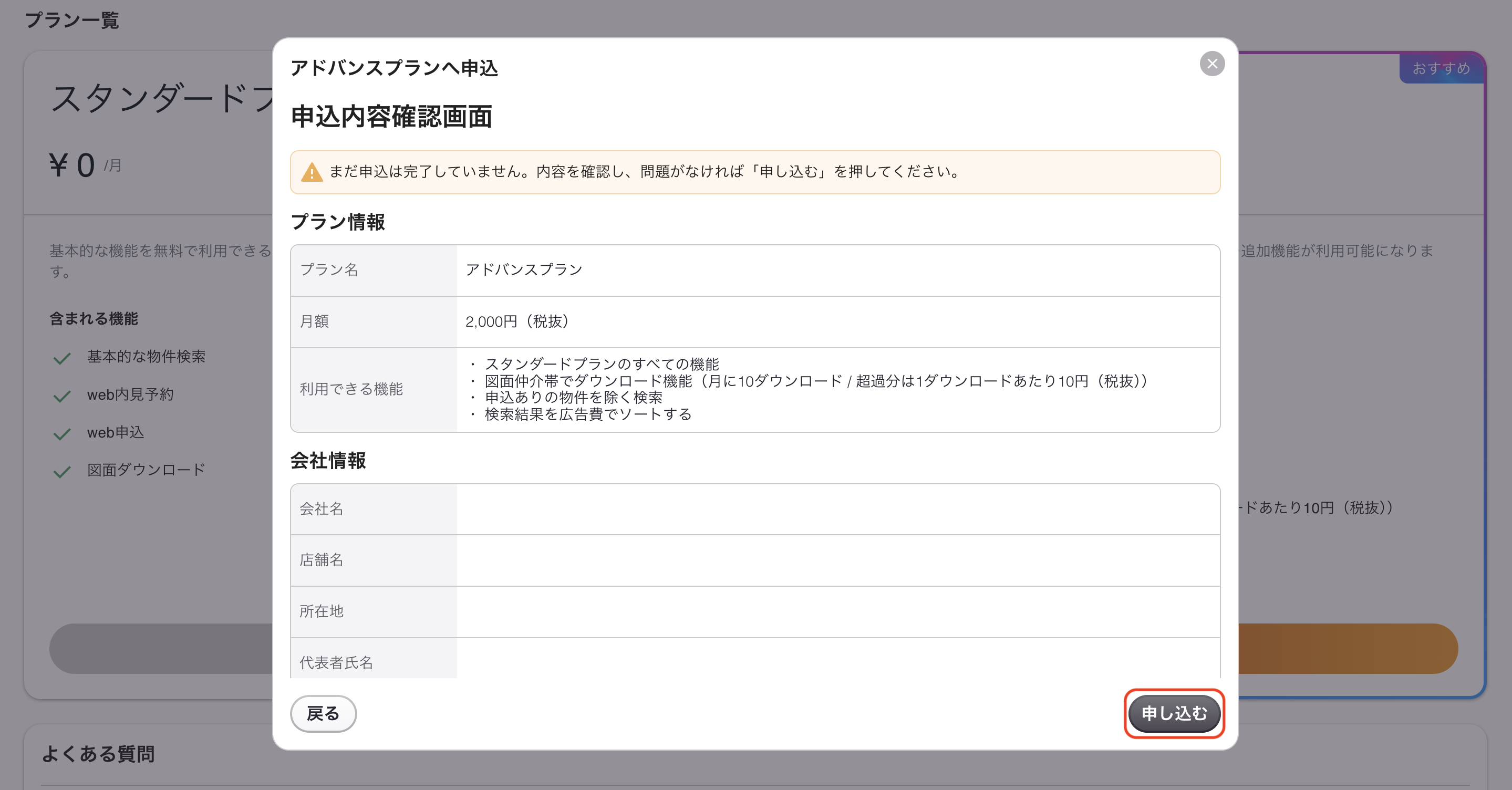The image size is (1512, 790).
Task: Select the プラン名 label cell
Action: 374,270
